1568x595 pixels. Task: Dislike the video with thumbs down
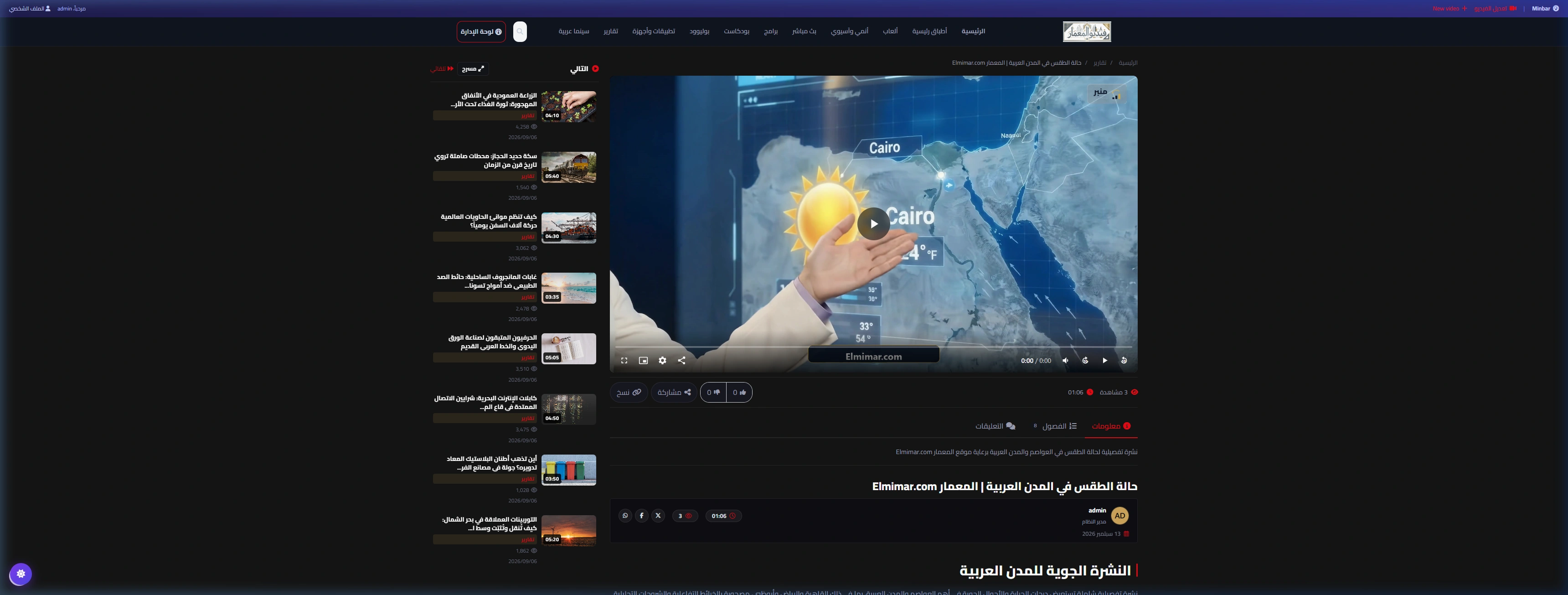[x=713, y=392]
